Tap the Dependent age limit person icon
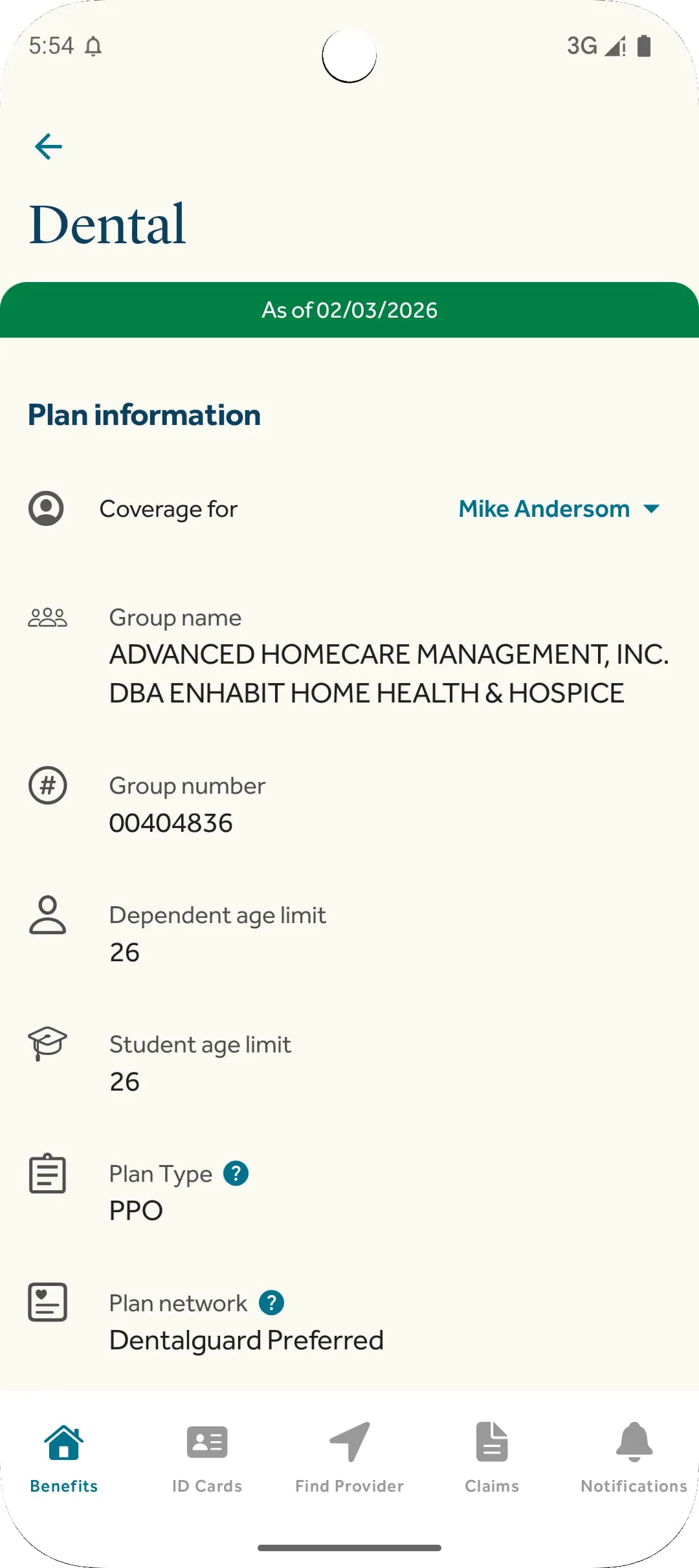This screenshot has width=699, height=1568. pyautogui.click(x=47, y=915)
